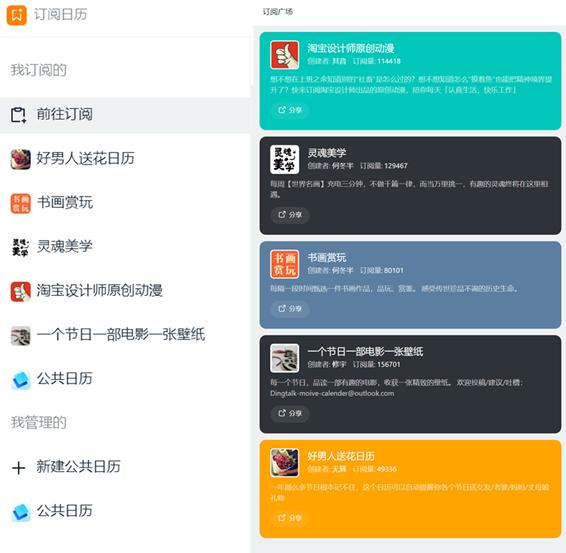Open 前往订阅 in the sidebar
Viewport: 566px width, 553px height.
125,115
